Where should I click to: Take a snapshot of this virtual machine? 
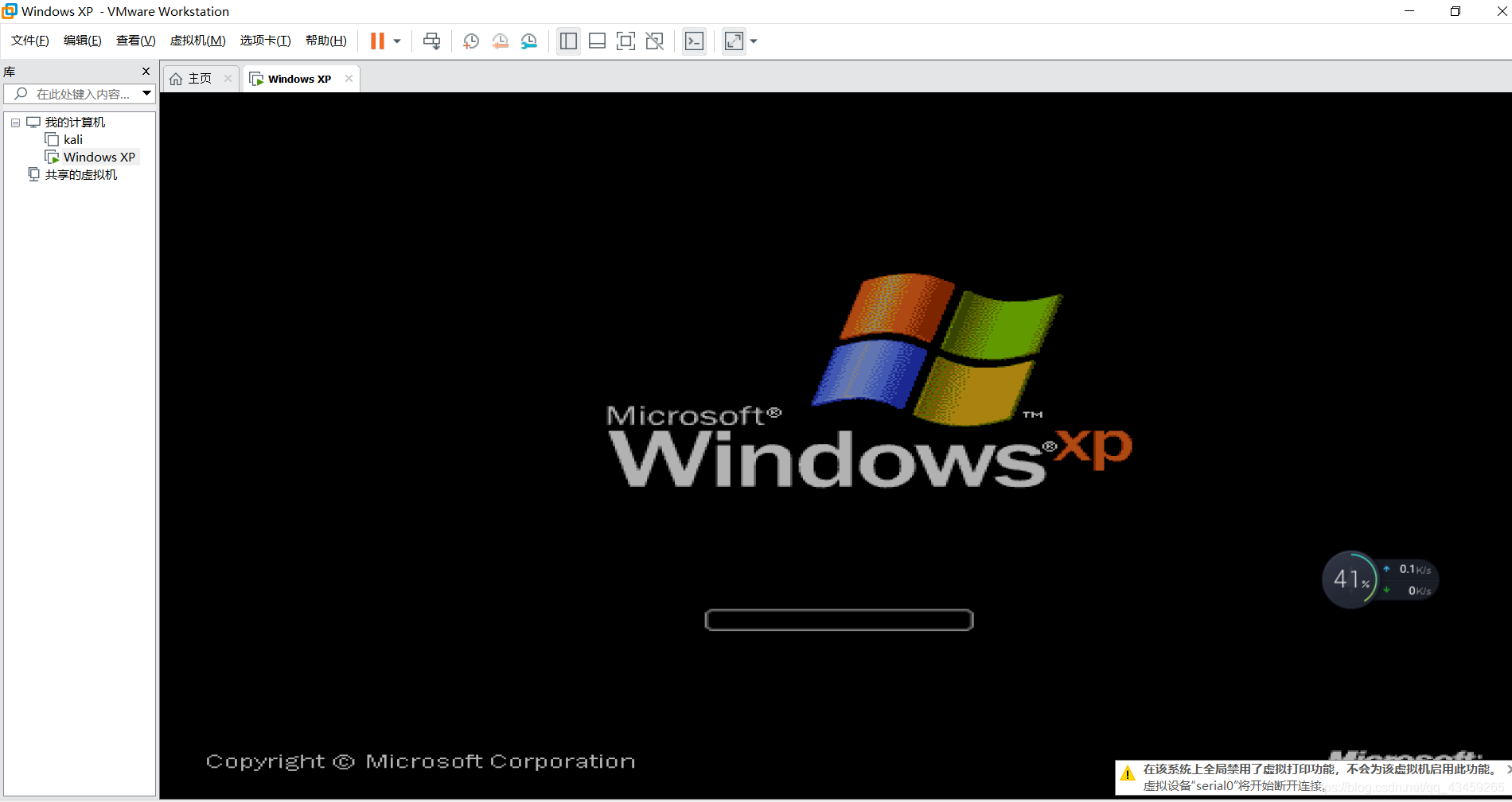coord(471,41)
